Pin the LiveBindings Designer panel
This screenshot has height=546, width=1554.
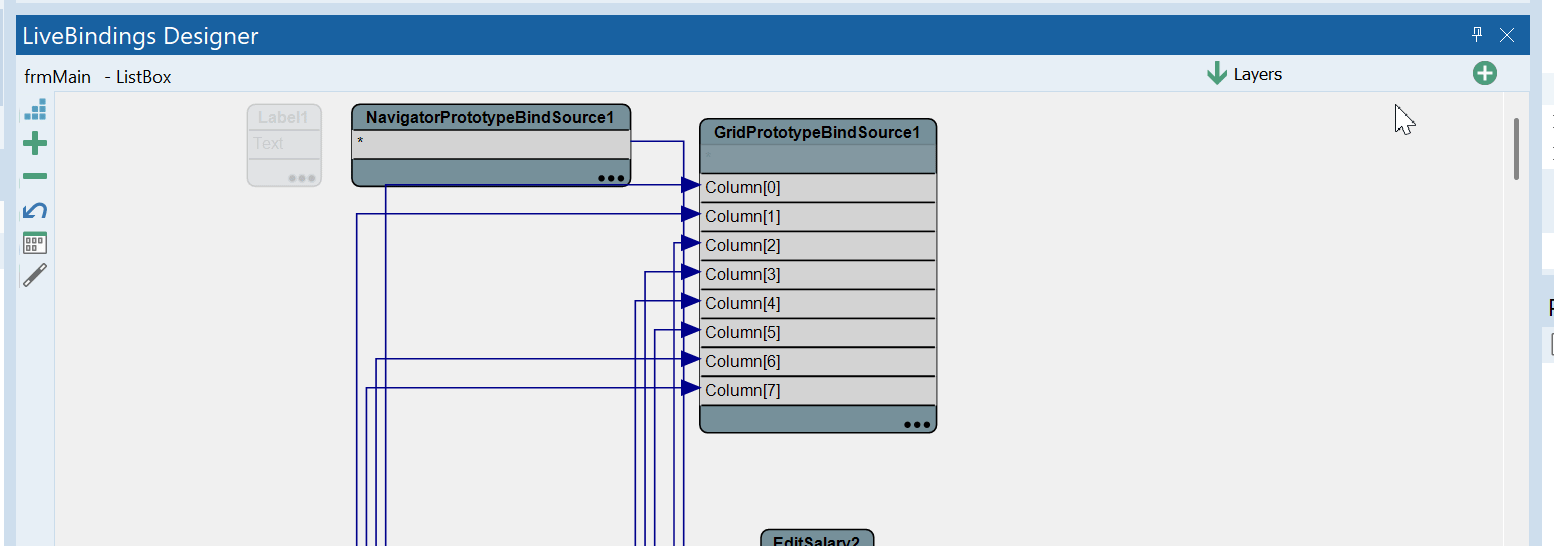point(1477,35)
